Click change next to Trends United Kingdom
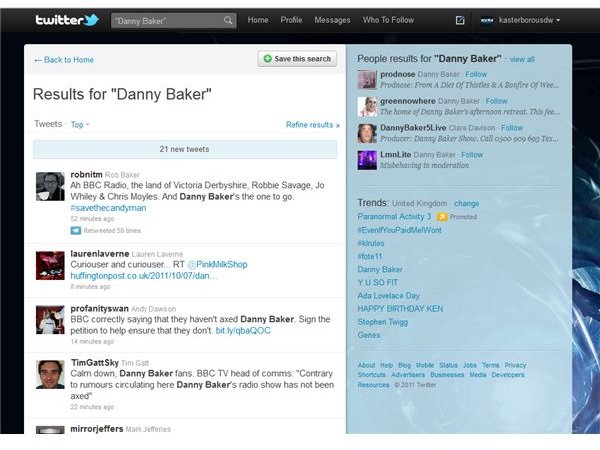The height and width of the screenshot is (450, 600). pyautogui.click(x=466, y=204)
